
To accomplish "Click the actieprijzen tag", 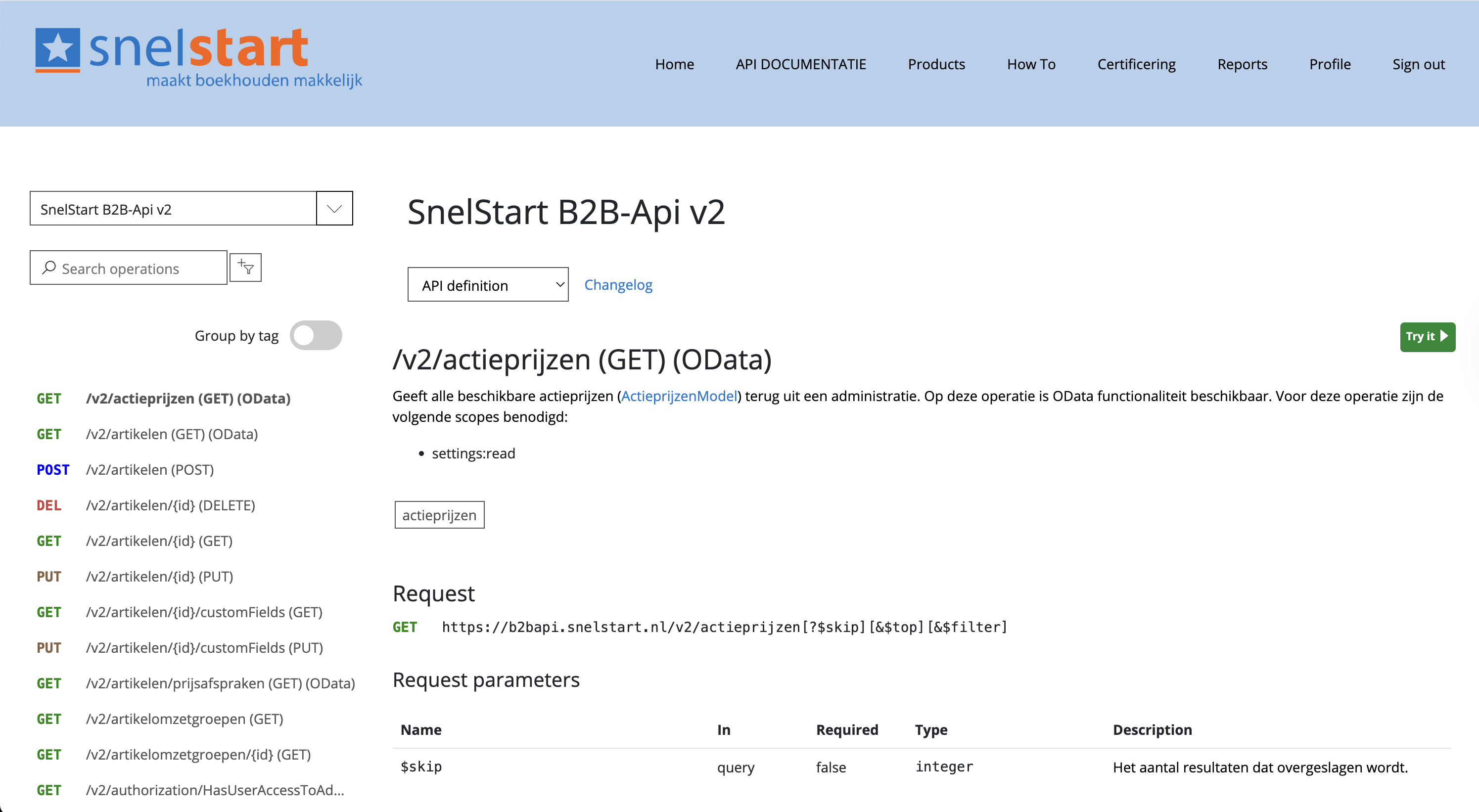I will [439, 515].
